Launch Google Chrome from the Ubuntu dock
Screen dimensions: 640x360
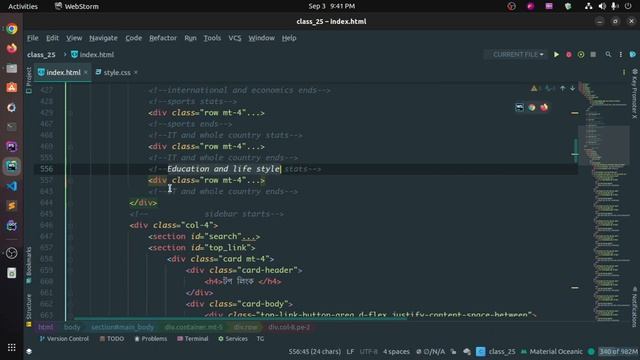click(11, 29)
